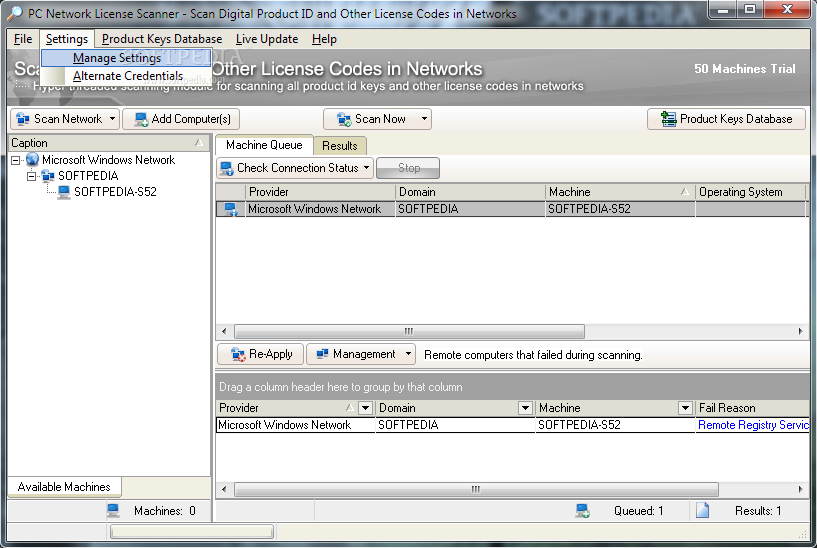Open the Live Update menu

tap(267, 39)
